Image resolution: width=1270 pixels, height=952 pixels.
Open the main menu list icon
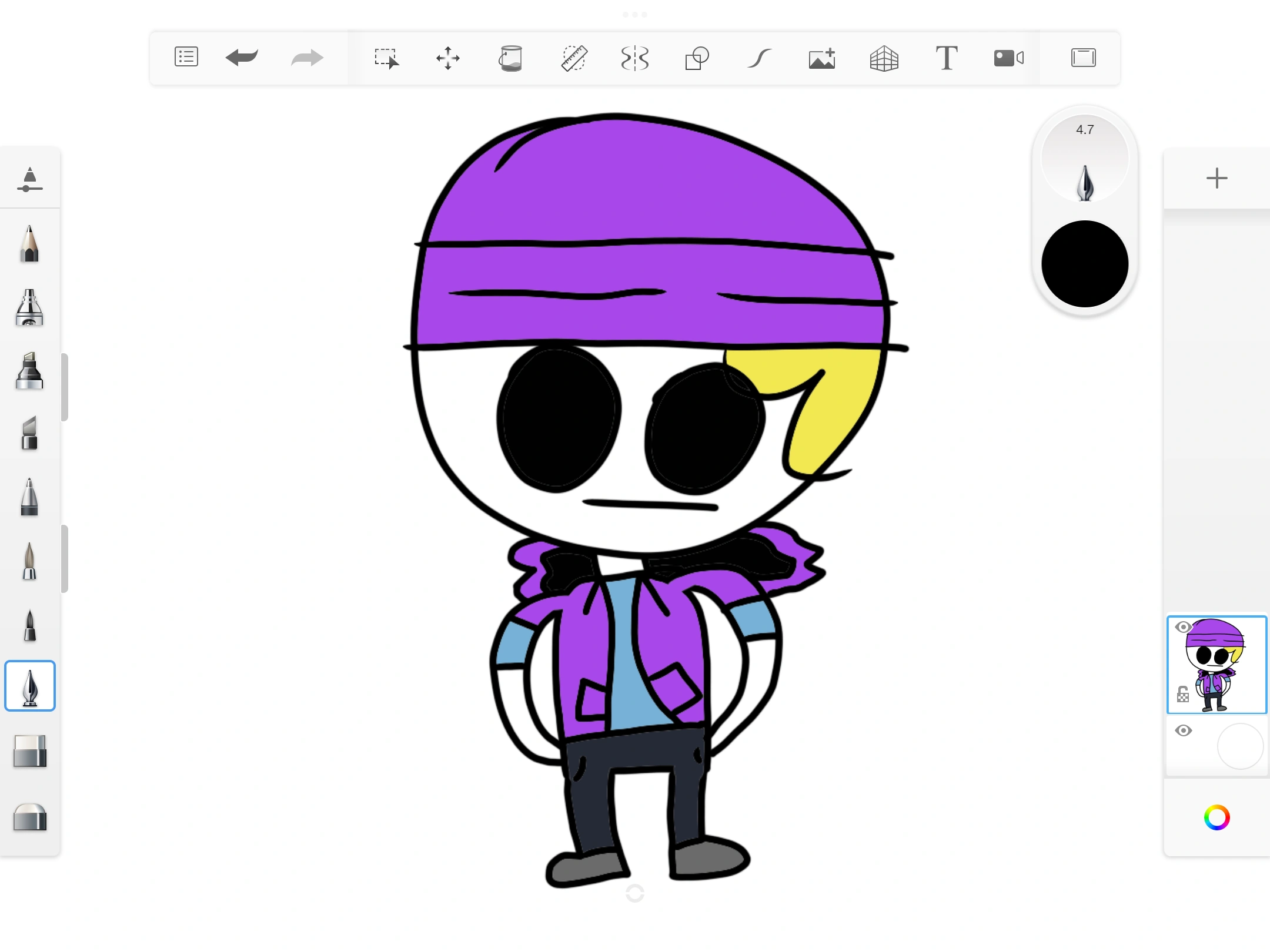(186, 58)
